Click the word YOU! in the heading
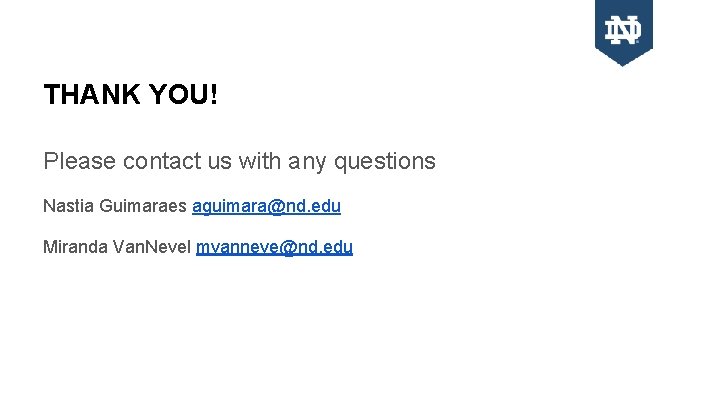The height and width of the screenshot is (405, 720). pyautogui.click(x=183, y=96)
